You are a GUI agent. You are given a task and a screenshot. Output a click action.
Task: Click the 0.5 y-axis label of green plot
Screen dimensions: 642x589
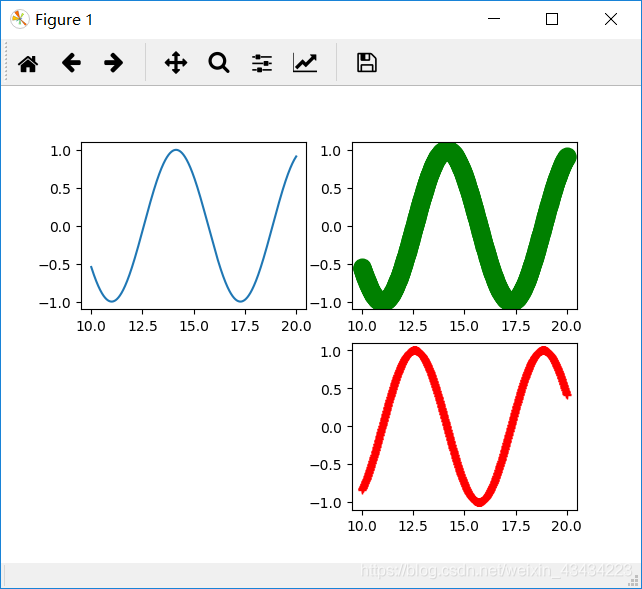331,189
